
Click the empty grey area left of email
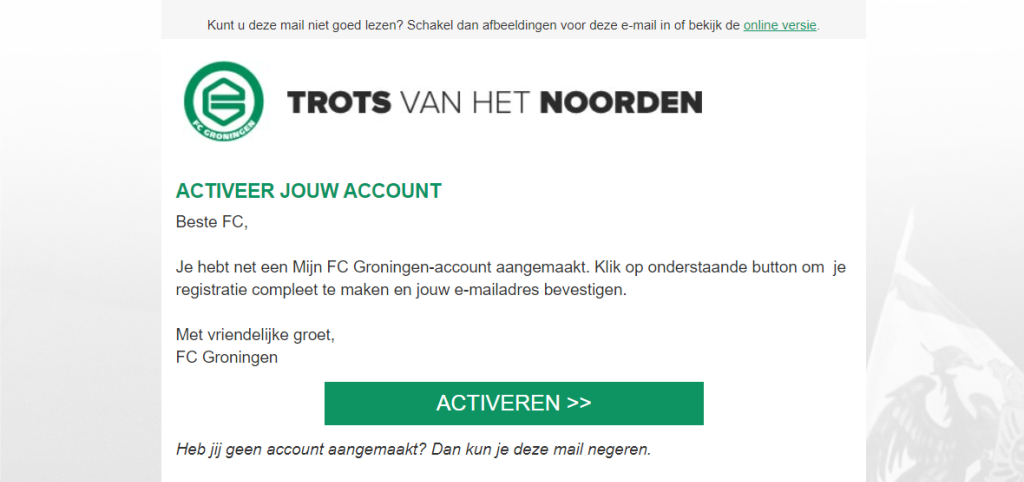[x=80, y=261]
